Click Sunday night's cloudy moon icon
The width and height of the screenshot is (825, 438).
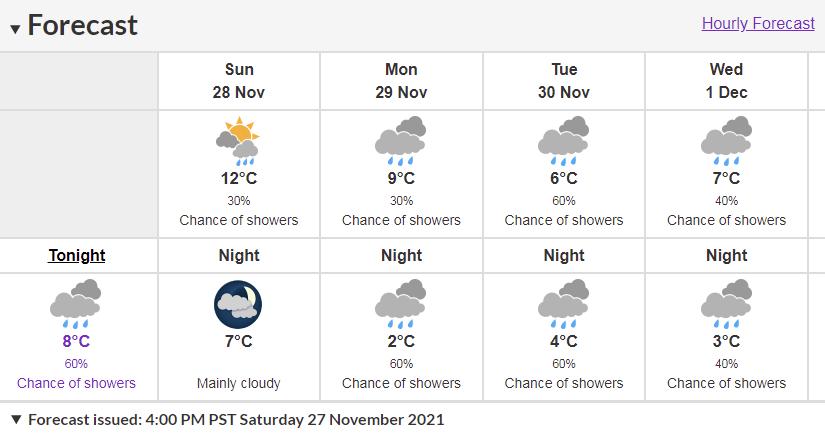pos(238,304)
